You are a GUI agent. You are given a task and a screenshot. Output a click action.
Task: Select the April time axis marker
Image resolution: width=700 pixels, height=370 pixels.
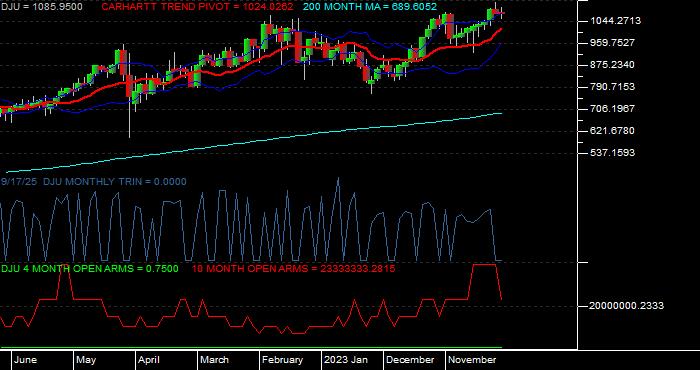(149, 360)
